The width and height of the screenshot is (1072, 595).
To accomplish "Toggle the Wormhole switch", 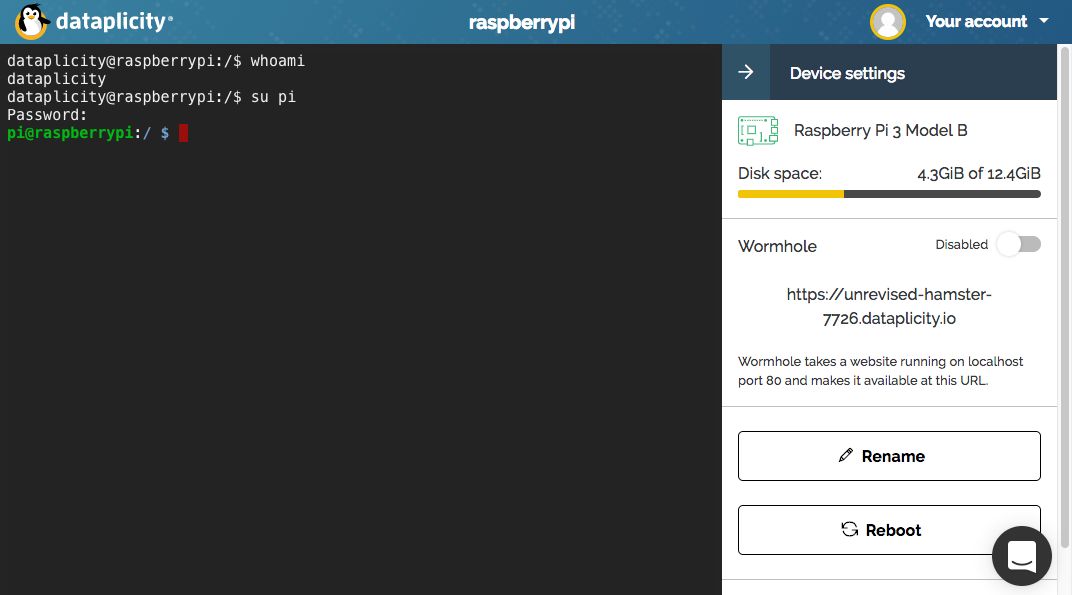I will (x=1019, y=244).
